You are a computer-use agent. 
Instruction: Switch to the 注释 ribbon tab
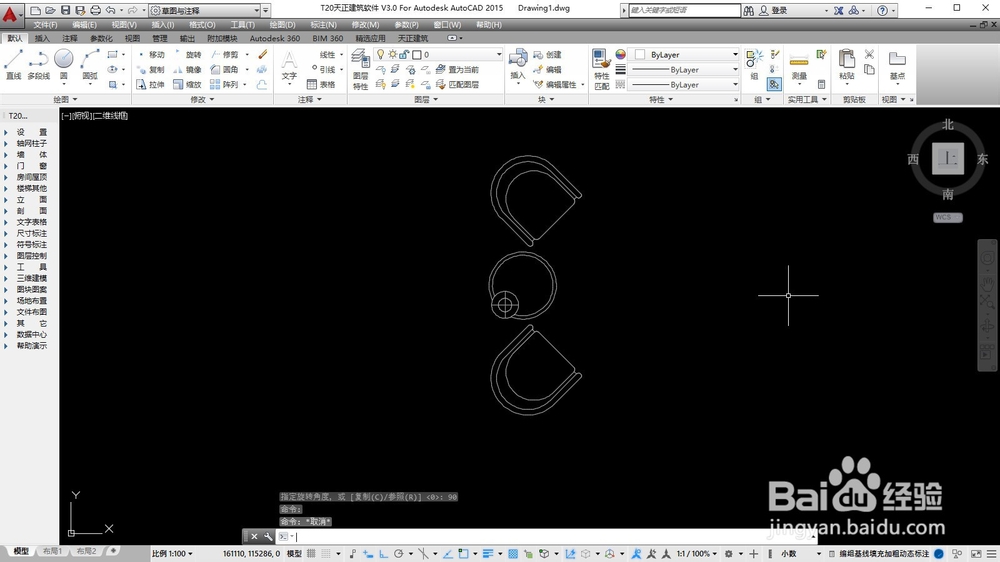click(70, 38)
